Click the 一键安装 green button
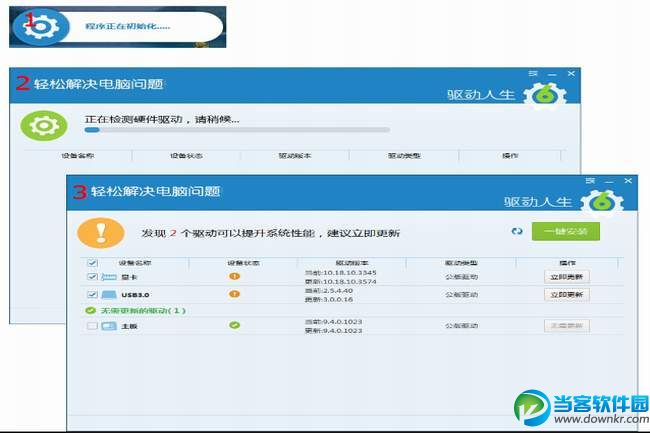The width and height of the screenshot is (650, 433). (x=566, y=231)
